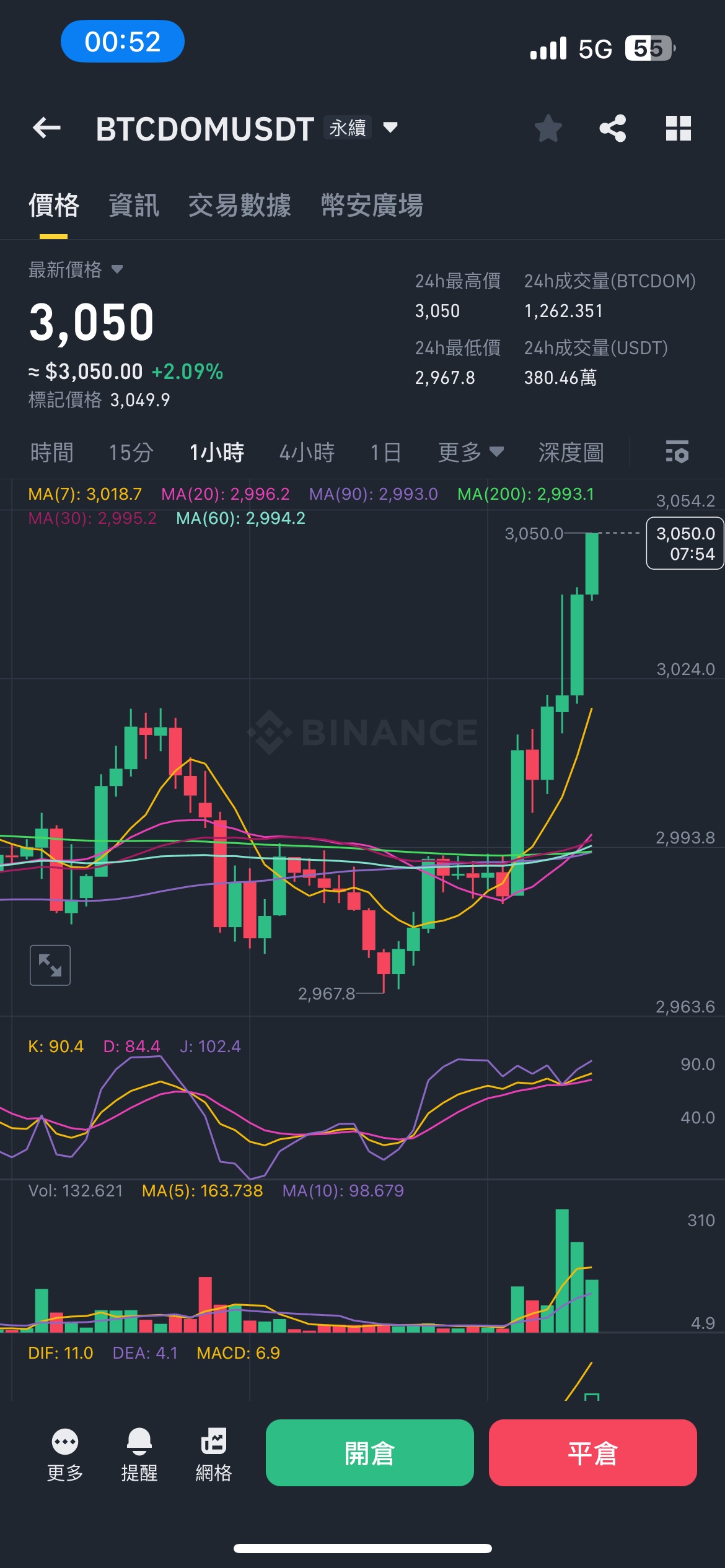This screenshot has height=1568, width=725.
Task: Tap the 24h成交量(BTCDOM) value 1,262.351
Action: (563, 311)
